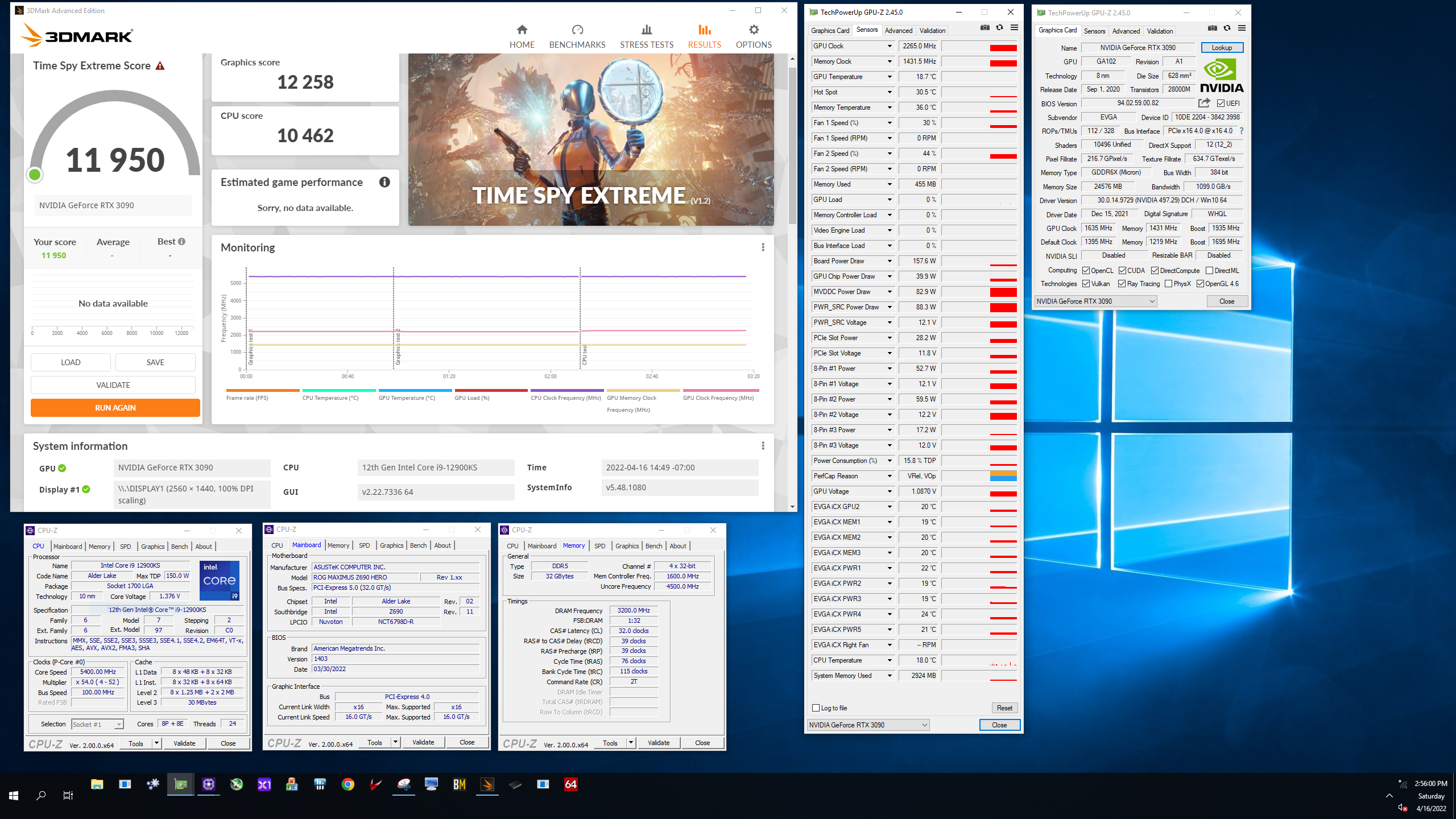Open GPU selector dropdown in GPU-Z Graphics Card window
The width and height of the screenshot is (1456, 819).
[1095, 301]
